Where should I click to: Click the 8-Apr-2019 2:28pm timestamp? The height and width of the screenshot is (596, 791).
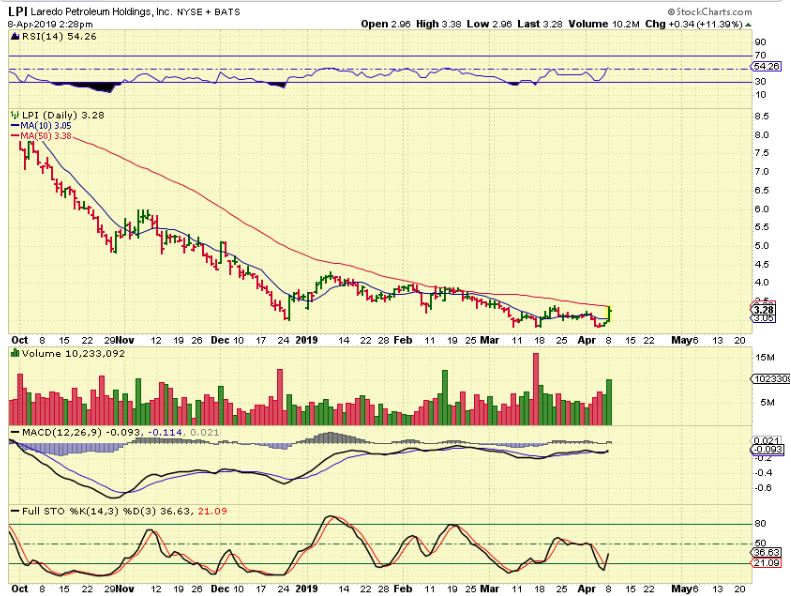50,24
